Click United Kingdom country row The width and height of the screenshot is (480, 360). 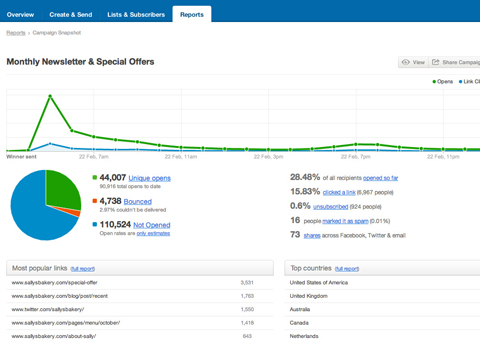[382, 296]
